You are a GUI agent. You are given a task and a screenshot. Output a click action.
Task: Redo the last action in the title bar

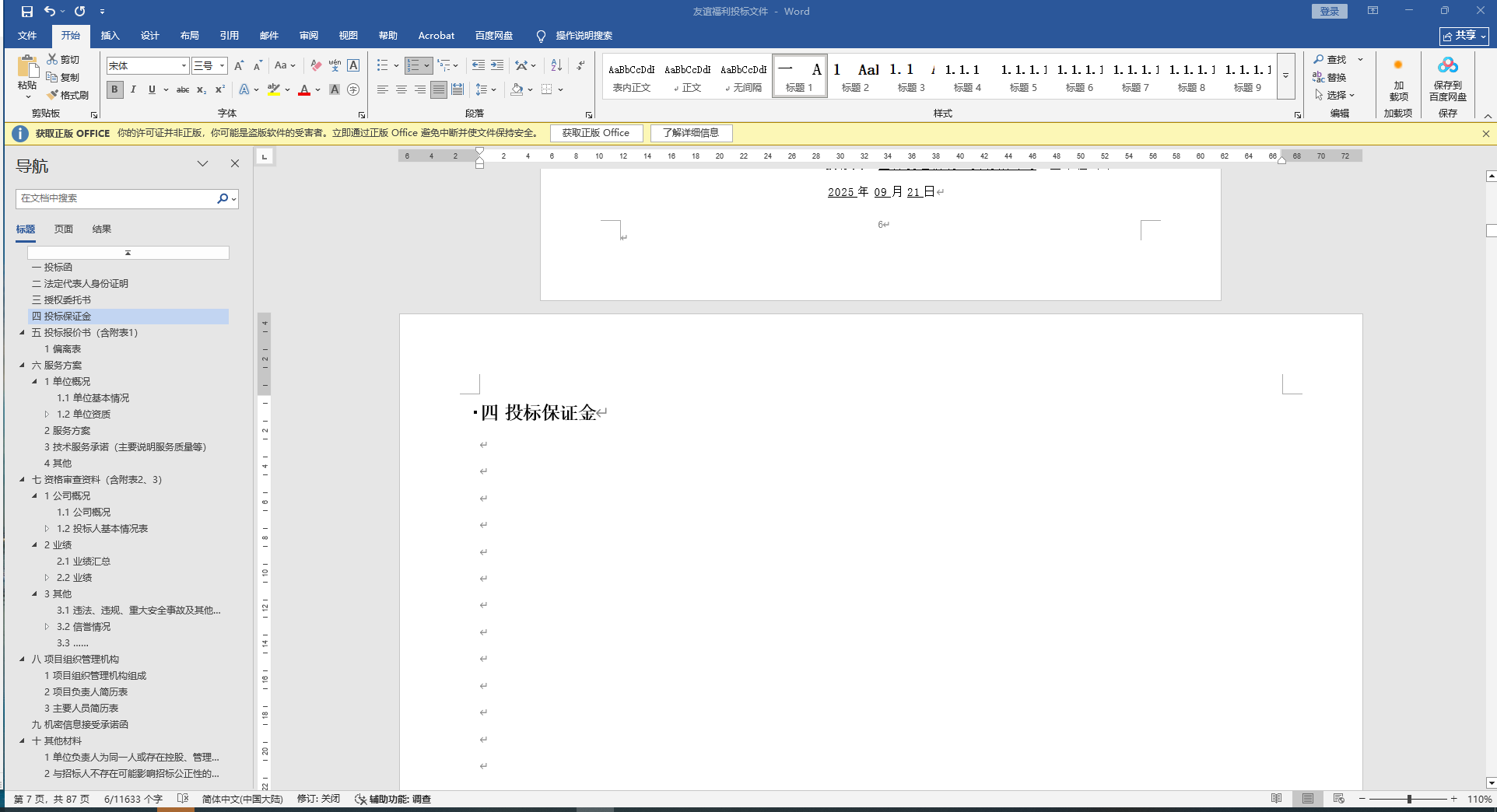coord(79,12)
